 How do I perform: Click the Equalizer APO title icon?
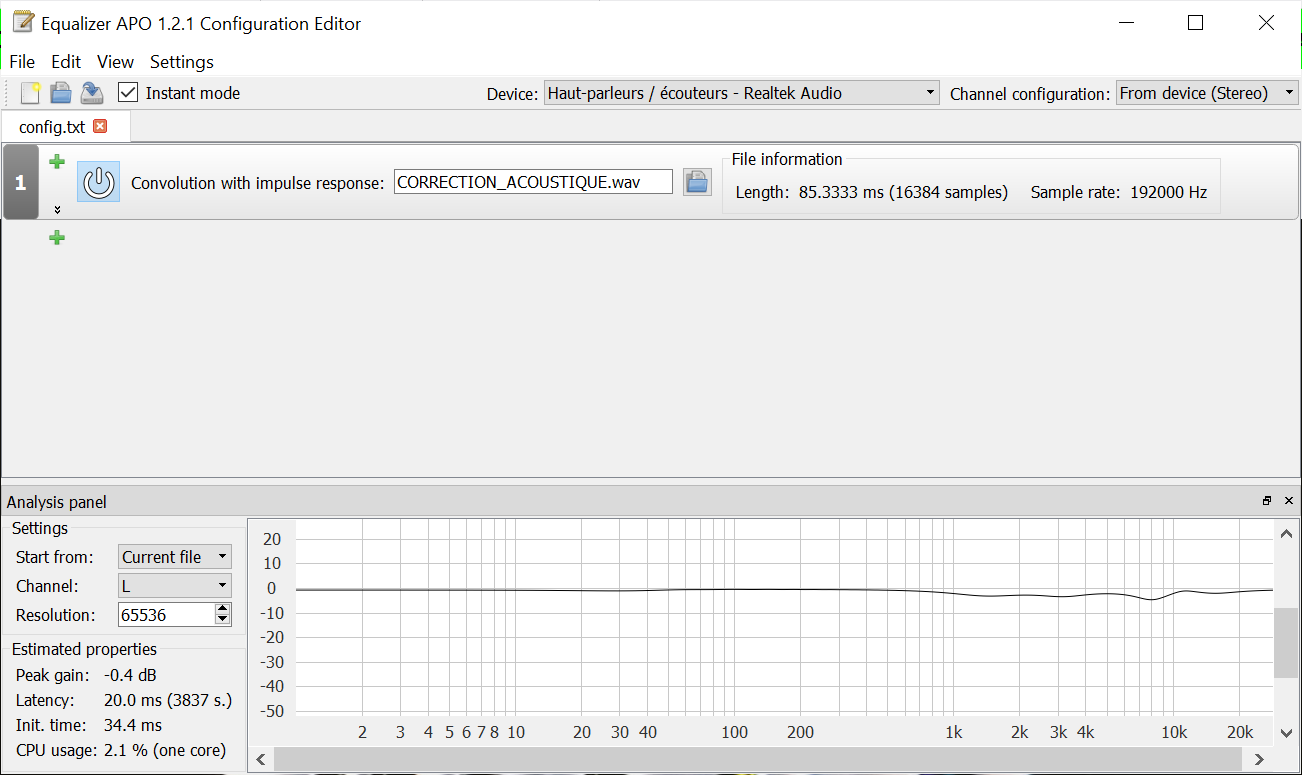[x=24, y=22]
